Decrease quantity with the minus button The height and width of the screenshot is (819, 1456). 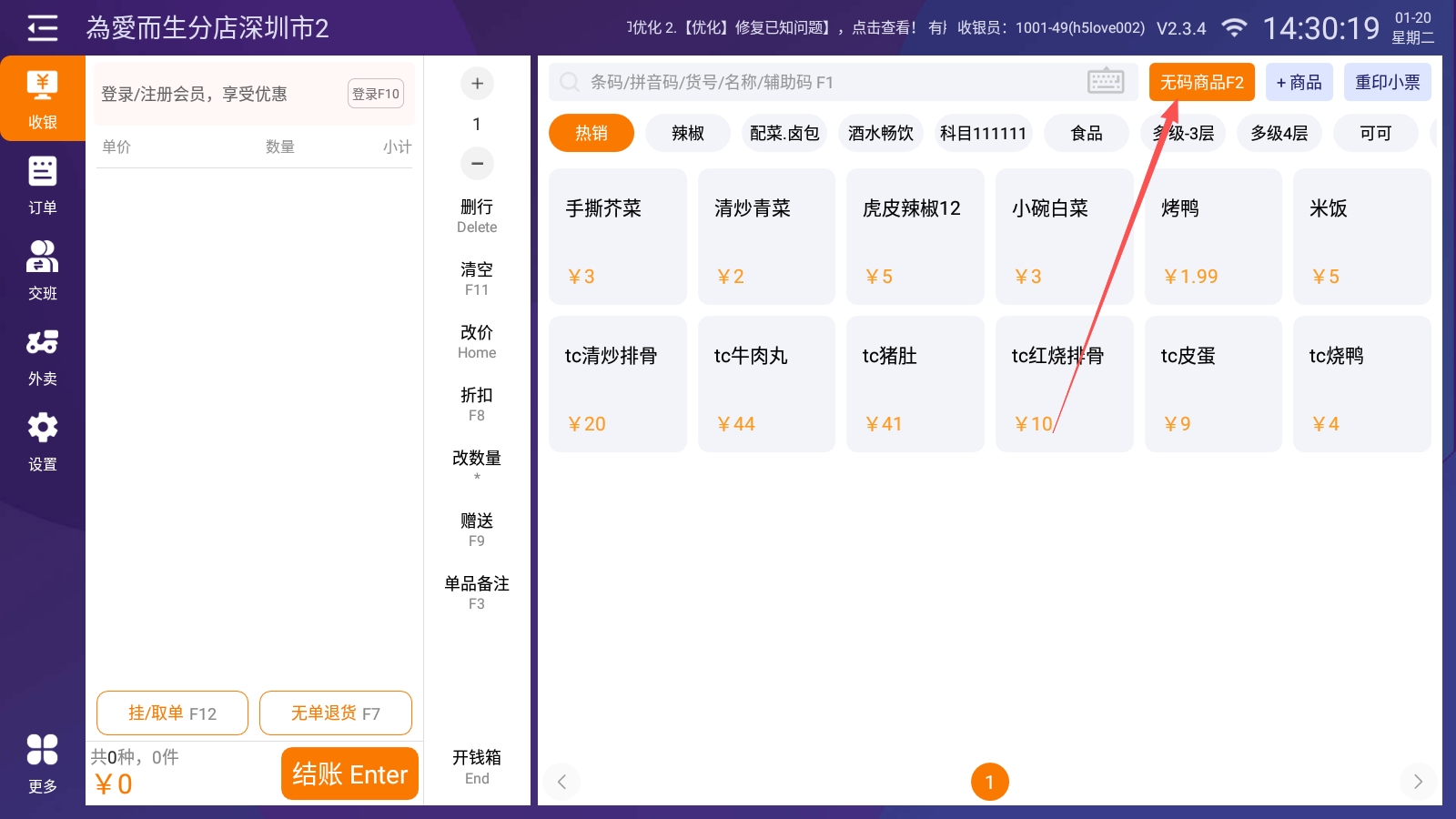click(477, 164)
